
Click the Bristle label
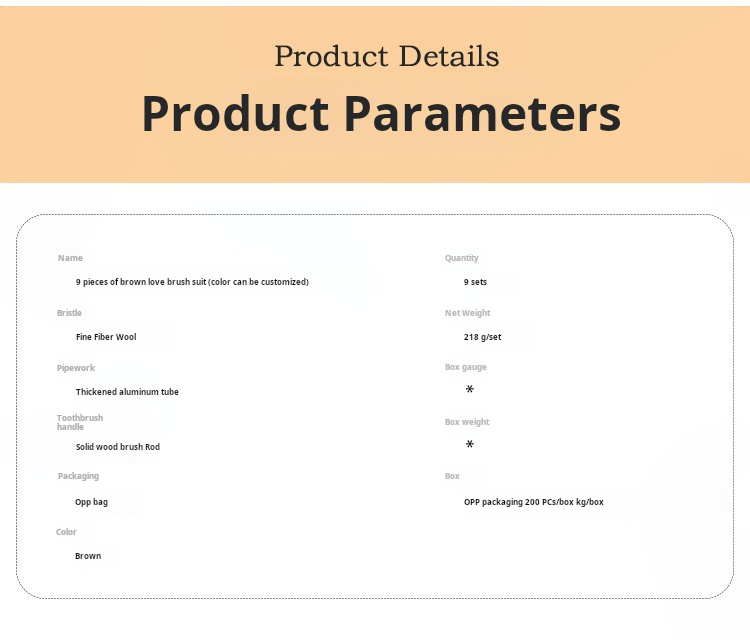point(69,313)
